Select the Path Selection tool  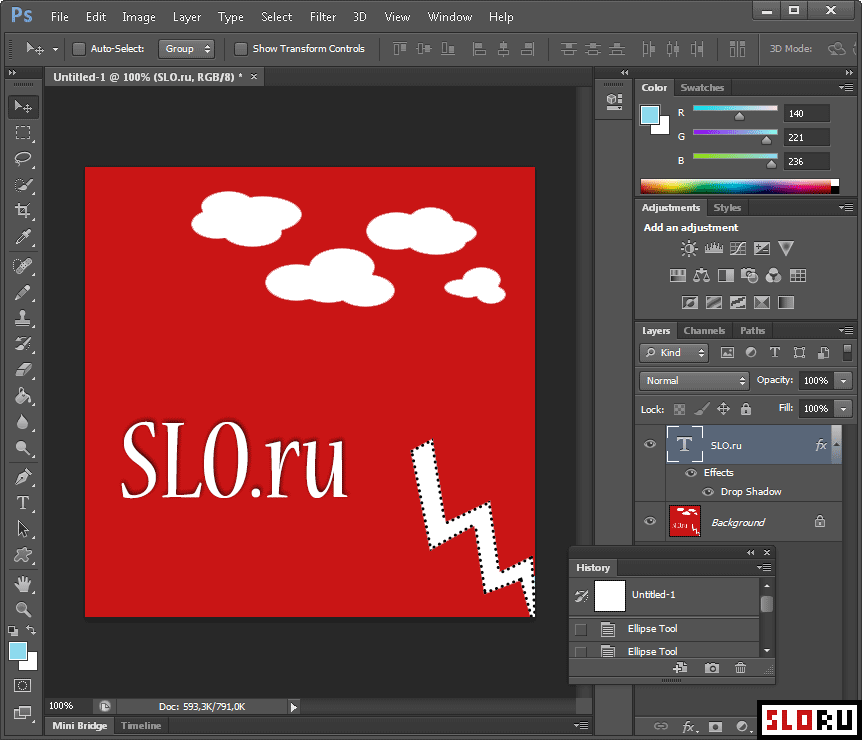pos(23,529)
